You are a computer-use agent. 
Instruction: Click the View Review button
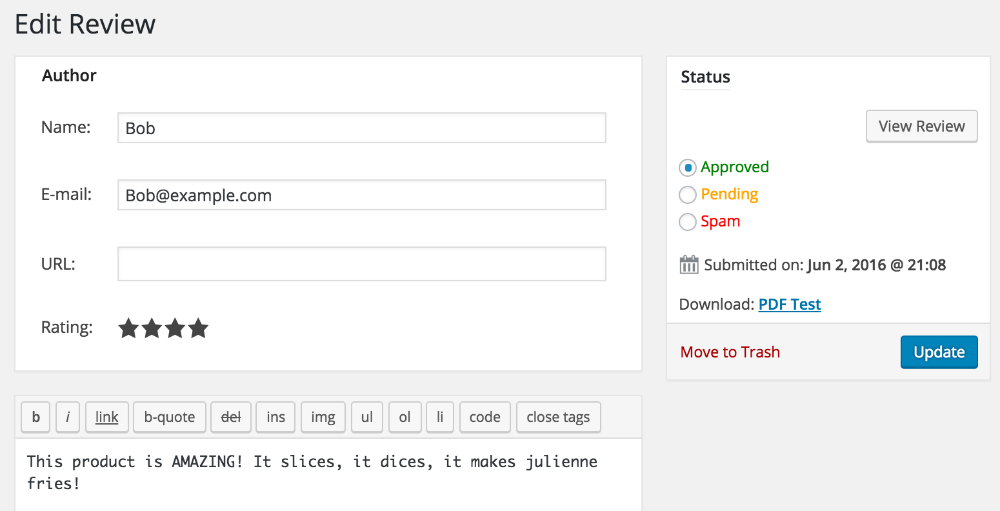pos(921,126)
